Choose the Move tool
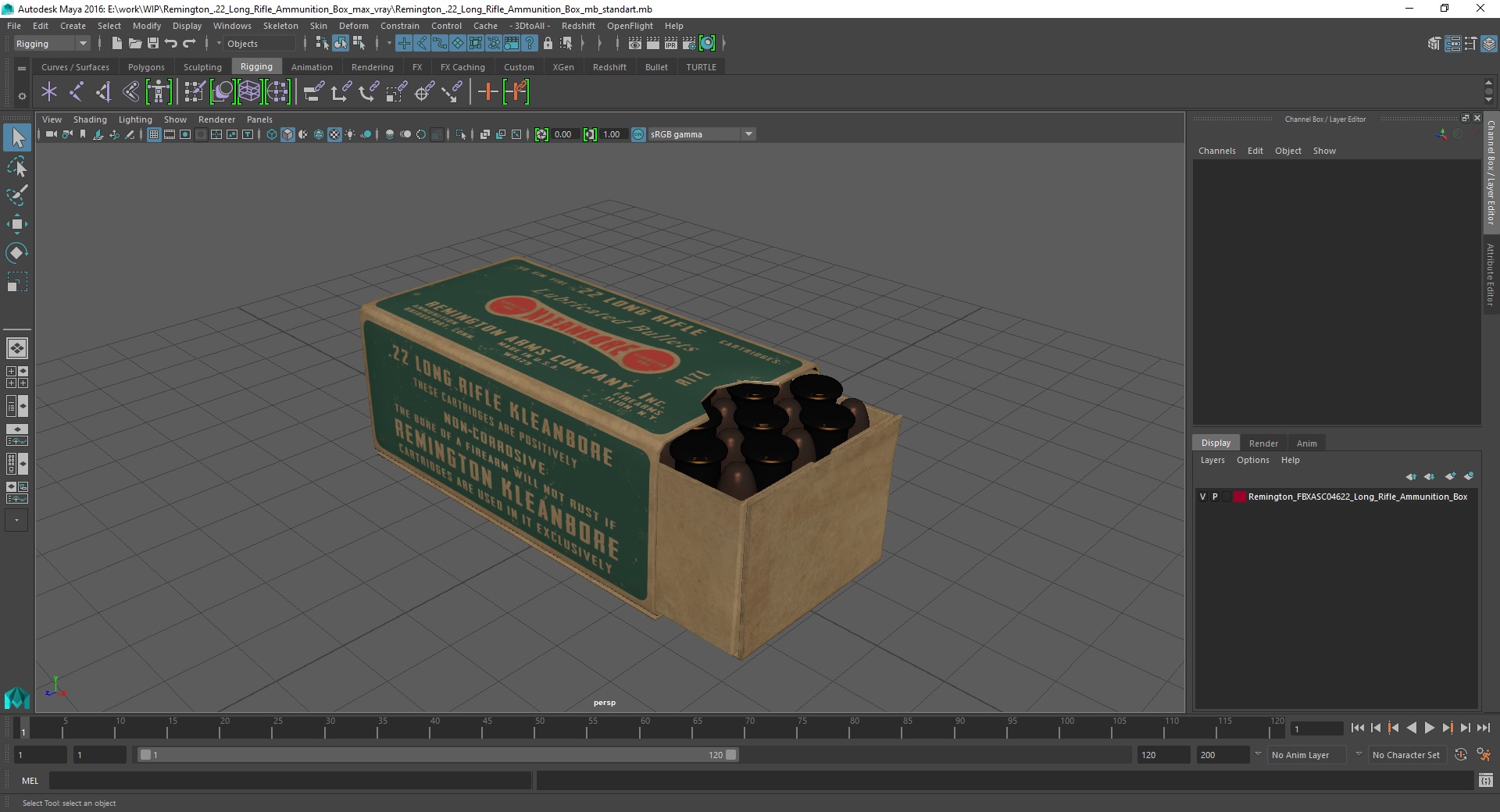 tap(17, 224)
